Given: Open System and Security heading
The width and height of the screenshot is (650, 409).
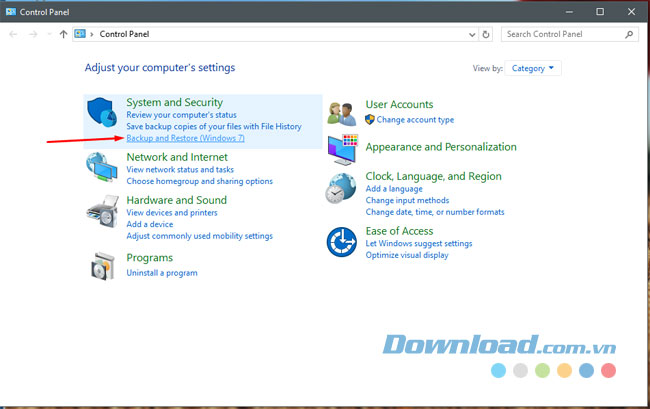Looking at the screenshot, I should click(x=175, y=102).
